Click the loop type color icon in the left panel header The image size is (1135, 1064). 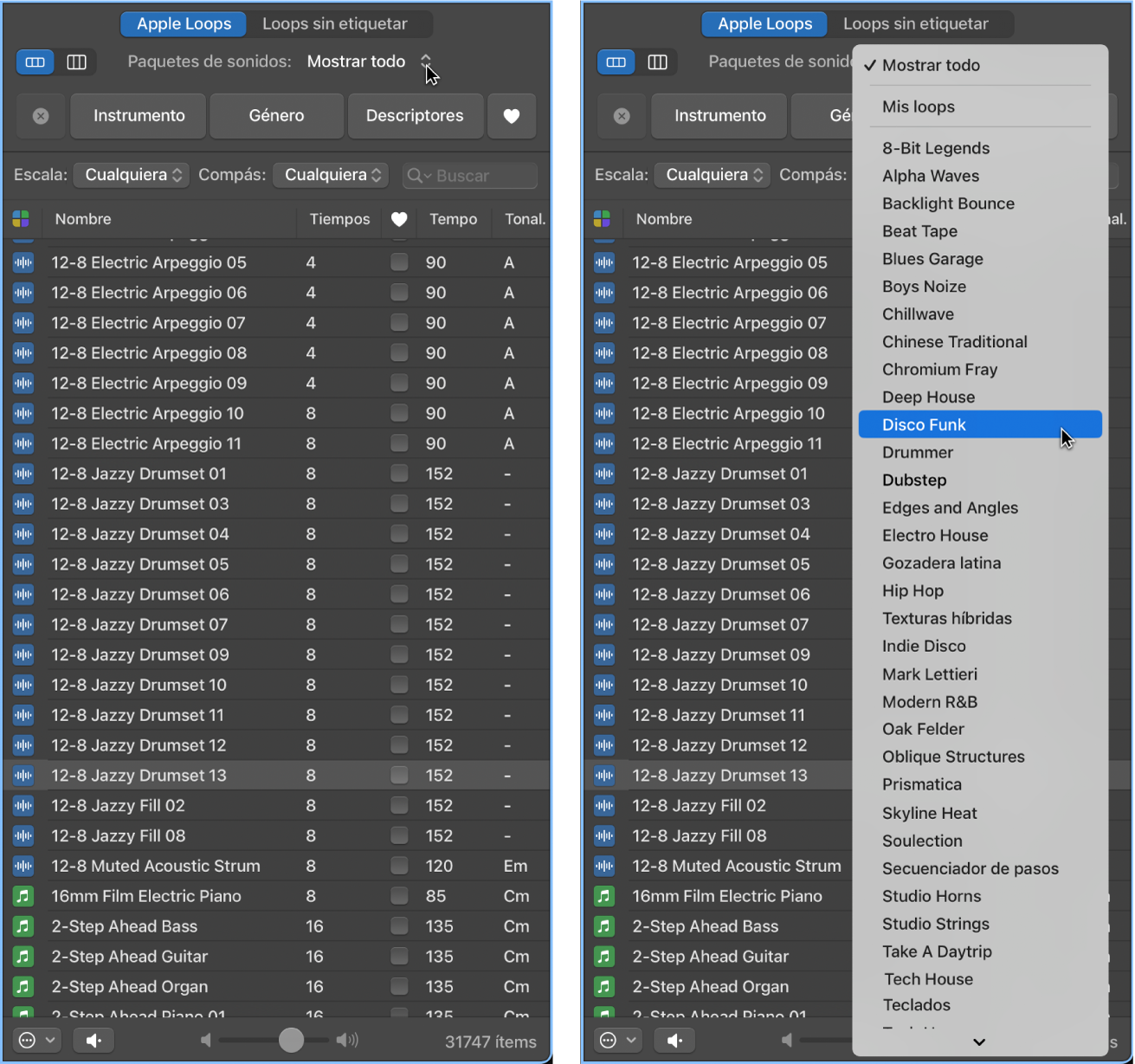pyautogui.click(x=22, y=219)
